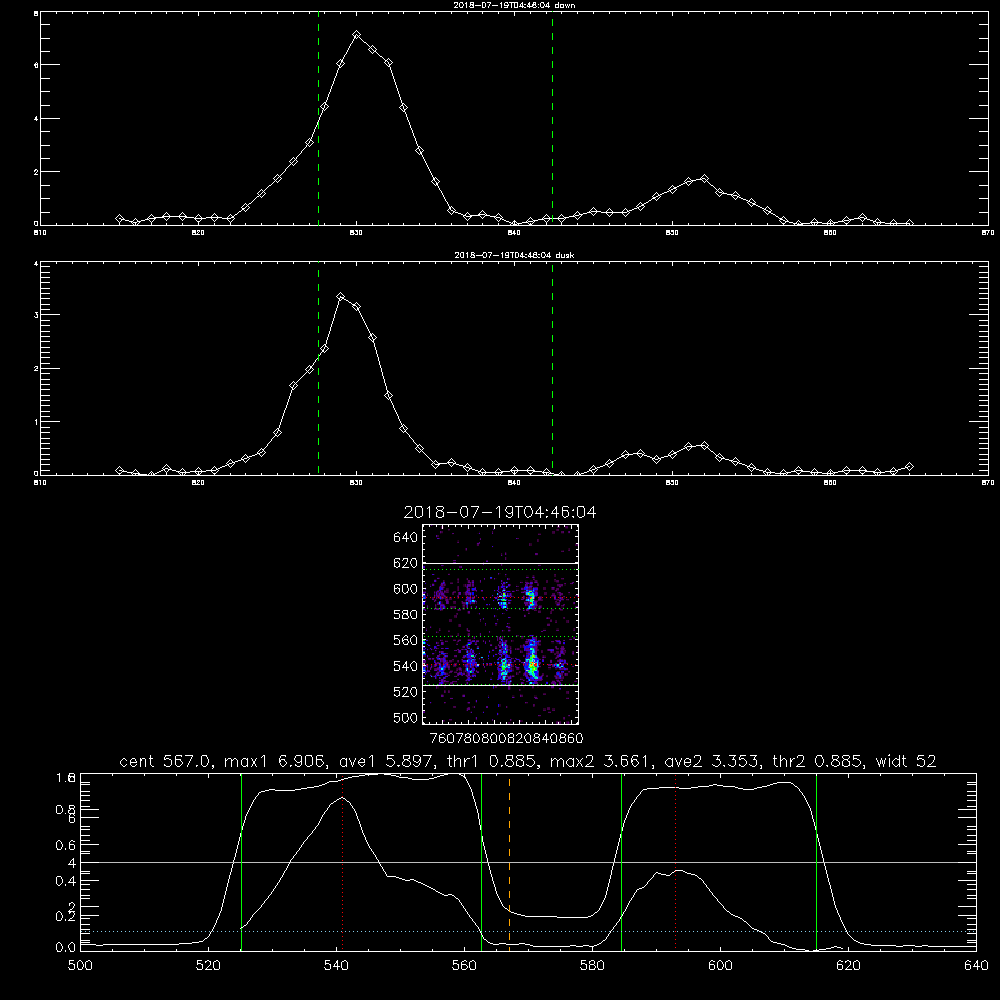
Task: Click "thr2 0.885" in the statistics line
Action: (818, 761)
